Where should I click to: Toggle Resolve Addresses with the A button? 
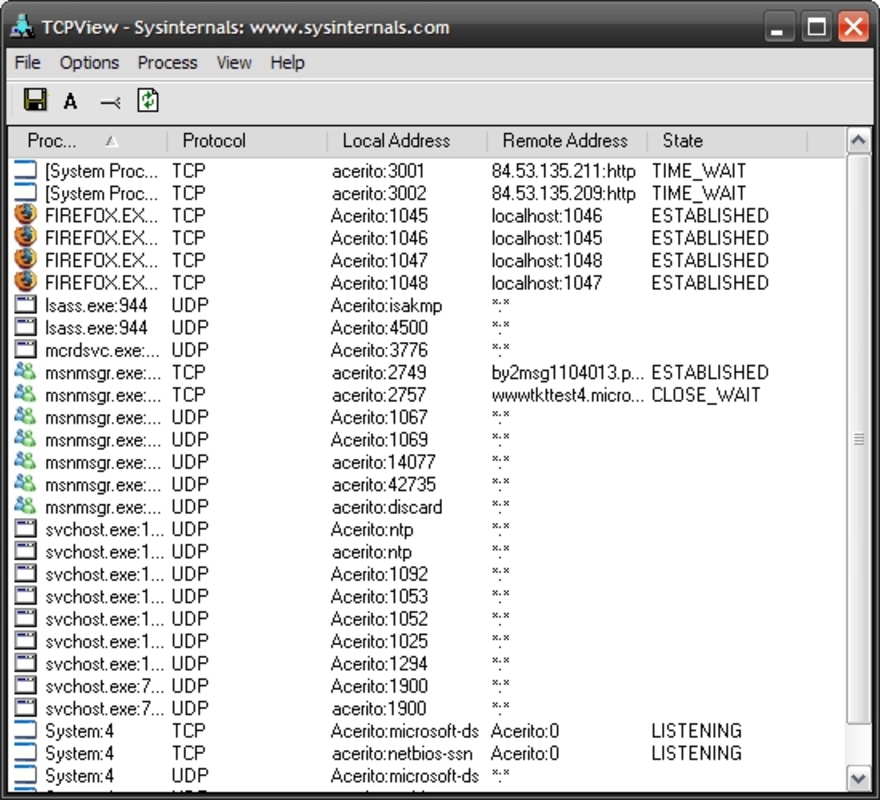click(70, 101)
